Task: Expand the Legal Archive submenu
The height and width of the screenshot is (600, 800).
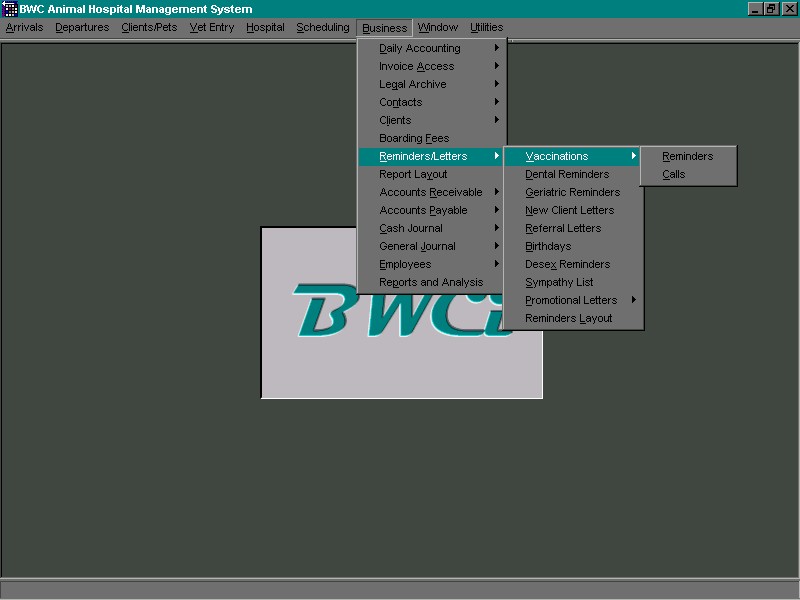Action: pyautogui.click(x=432, y=84)
